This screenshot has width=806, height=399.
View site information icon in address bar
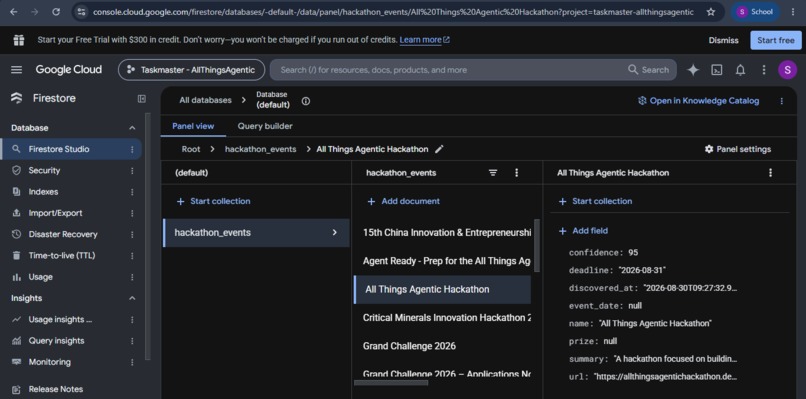point(81,12)
